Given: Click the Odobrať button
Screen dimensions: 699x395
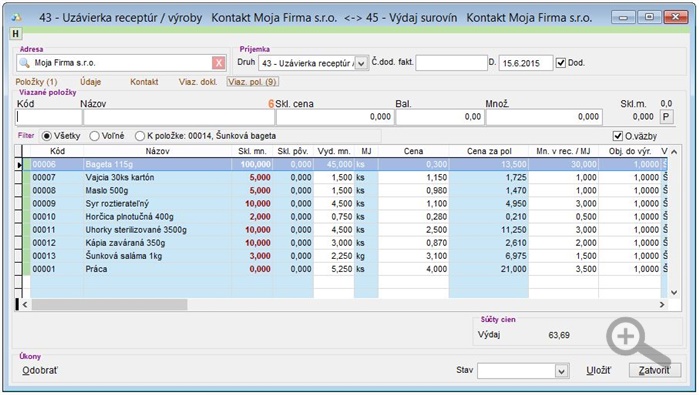Looking at the screenshot, I should 40,370.
